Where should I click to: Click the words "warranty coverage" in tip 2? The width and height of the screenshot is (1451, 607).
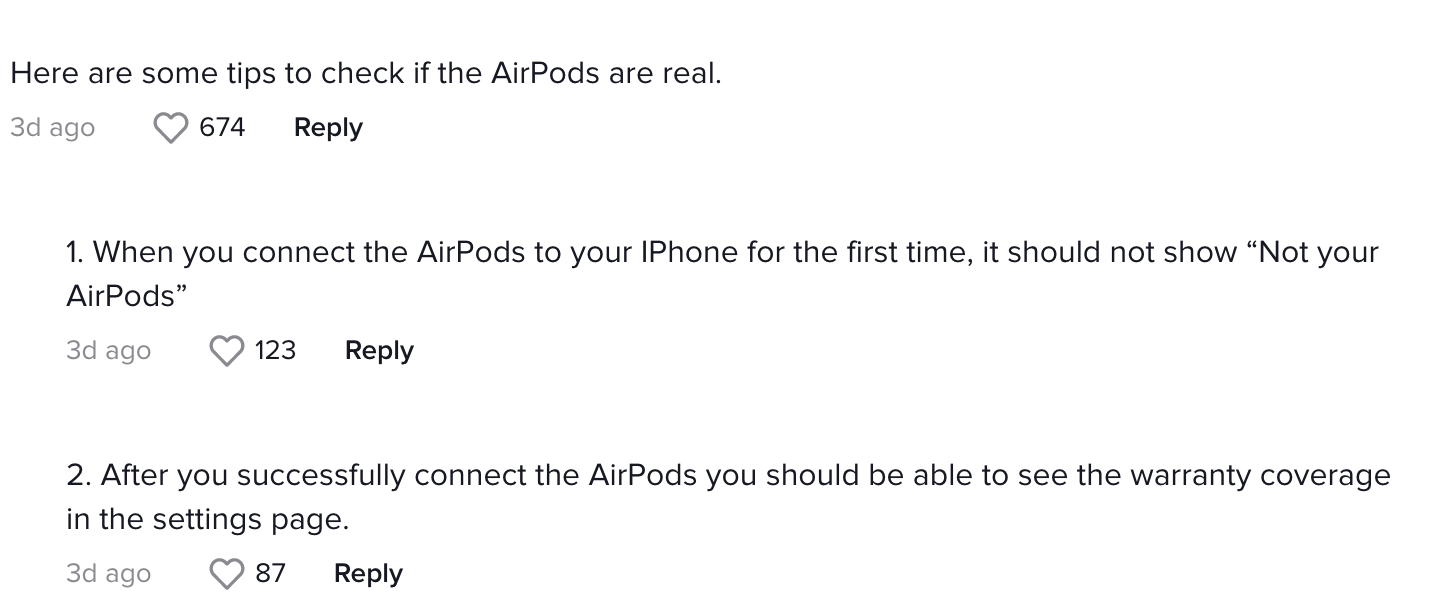pyautogui.click(x=1260, y=475)
